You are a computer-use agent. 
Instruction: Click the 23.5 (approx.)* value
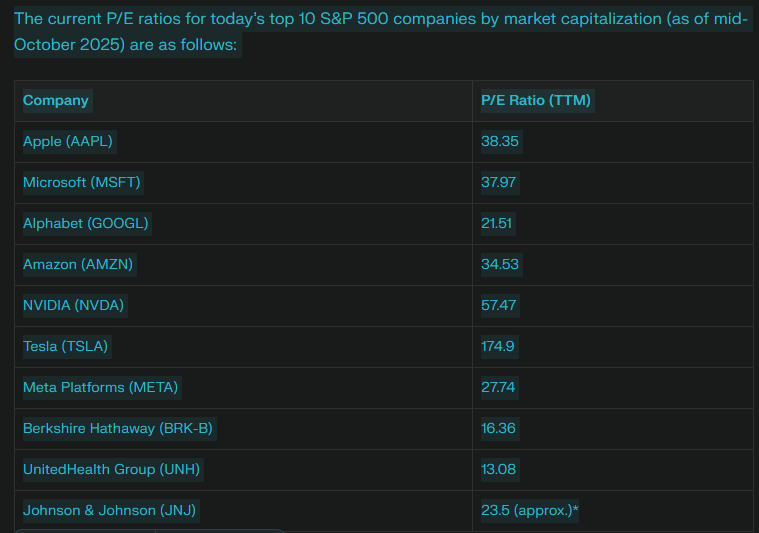(x=530, y=510)
